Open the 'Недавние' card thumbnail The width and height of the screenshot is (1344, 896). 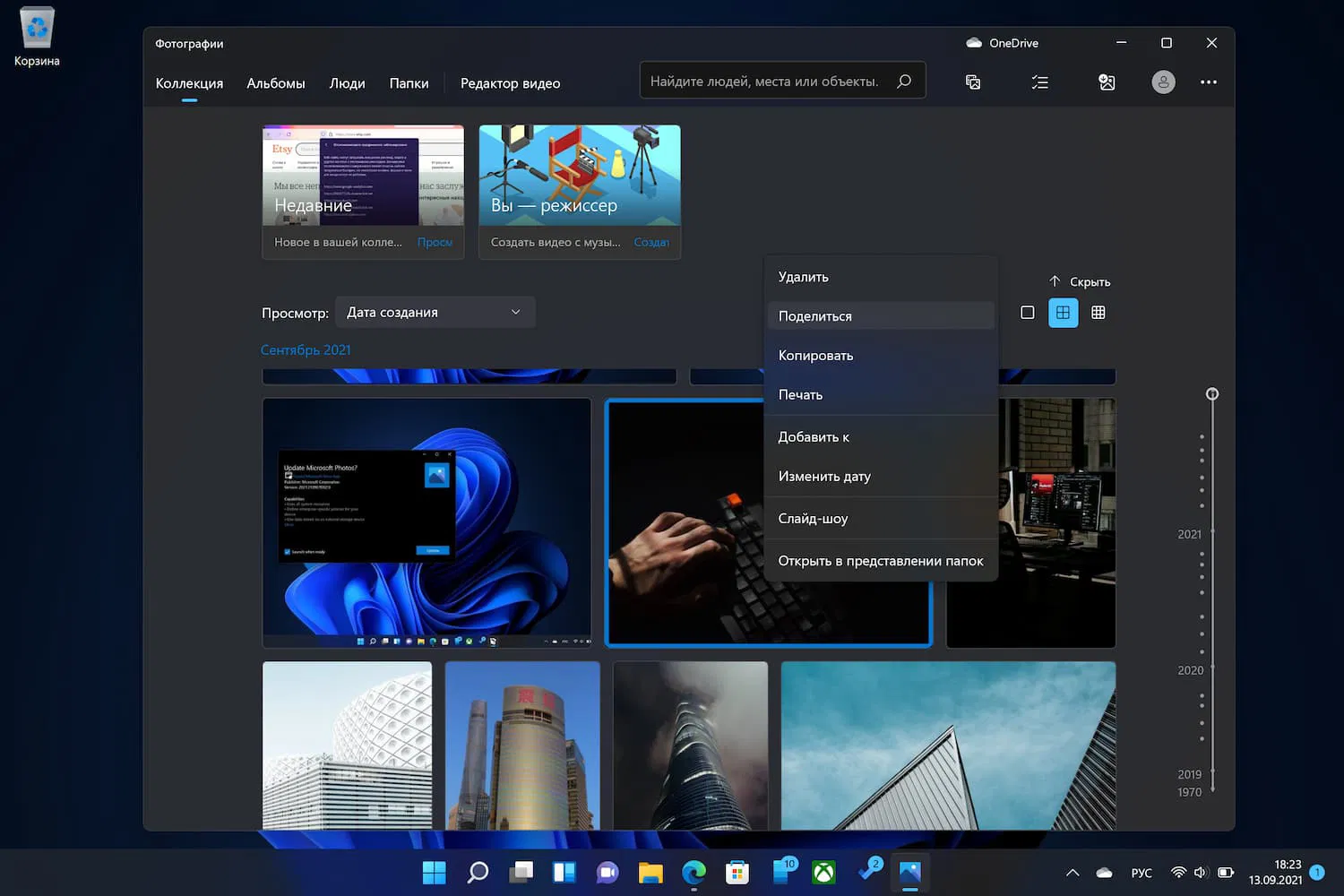pyautogui.click(x=363, y=176)
